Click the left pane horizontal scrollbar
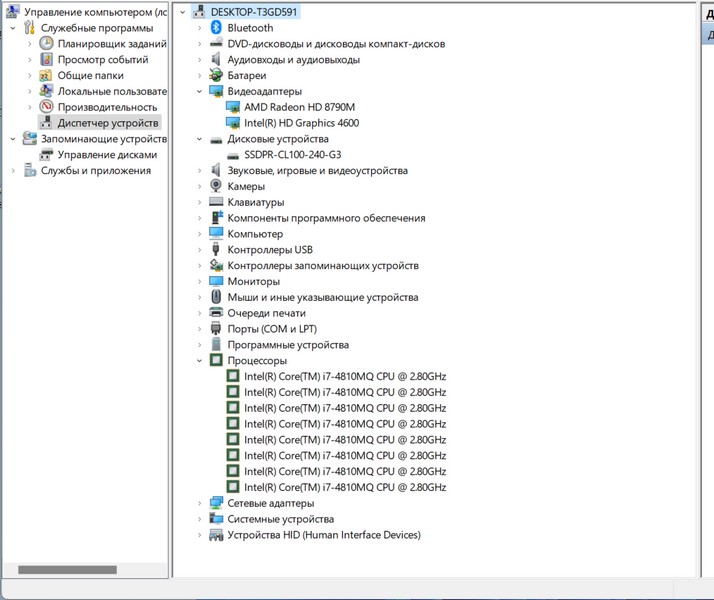Viewport: 714px width, 600px height. (67, 570)
